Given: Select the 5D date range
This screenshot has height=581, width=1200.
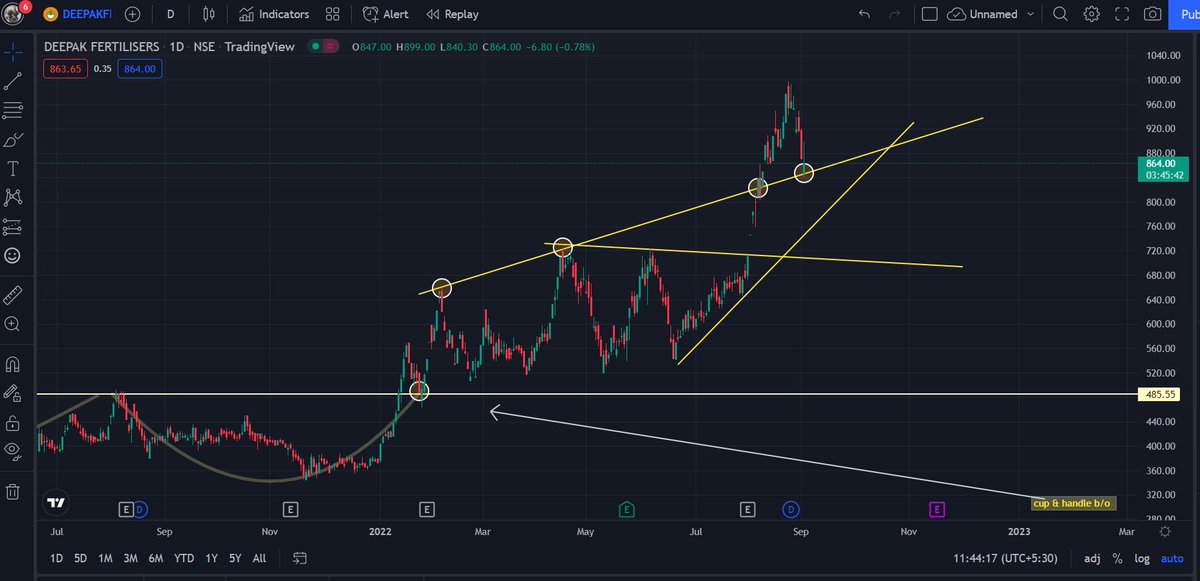Looking at the screenshot, I should coord(80,558).
